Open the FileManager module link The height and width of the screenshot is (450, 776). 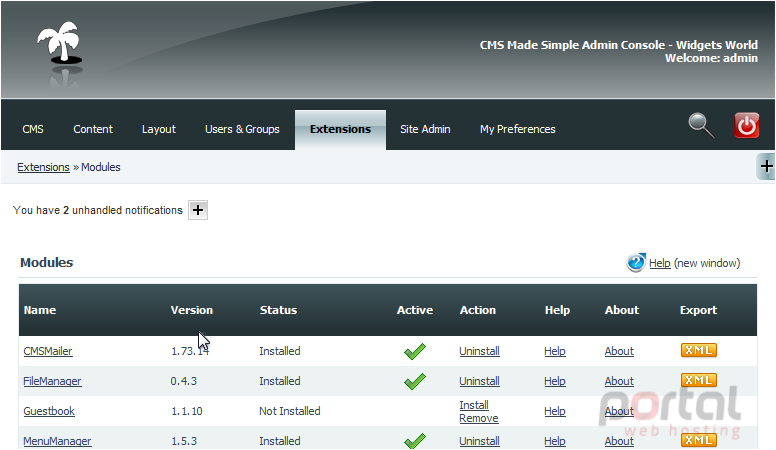(x=52, y=381)
